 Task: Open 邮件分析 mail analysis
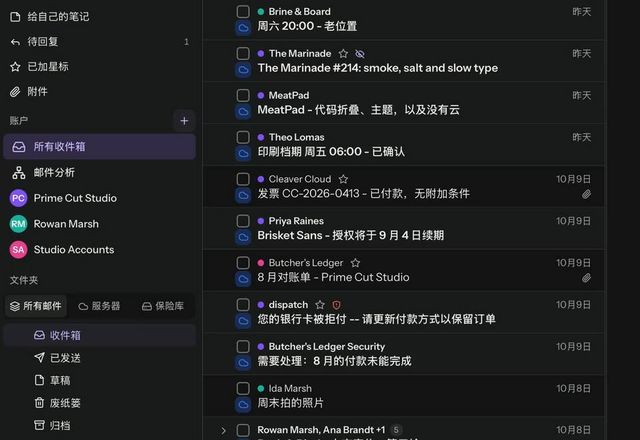click(x=99, y=172)
